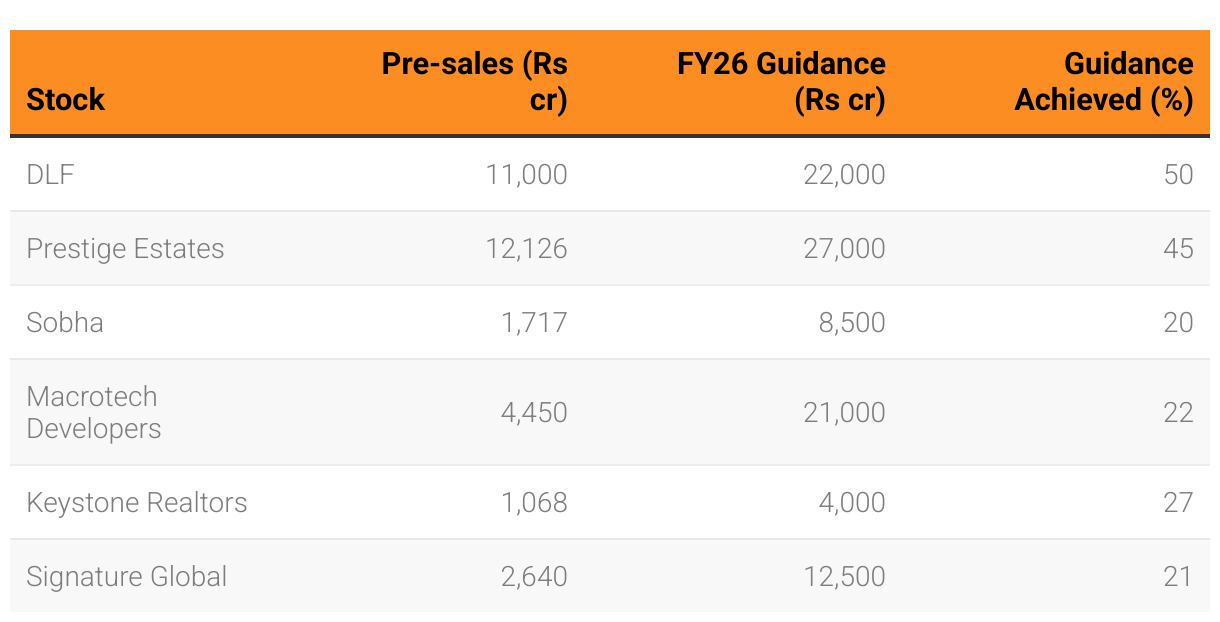The image size is (1220, 622).
Task: Select the Keystone Realtors row label
Action: pos(137,502)
